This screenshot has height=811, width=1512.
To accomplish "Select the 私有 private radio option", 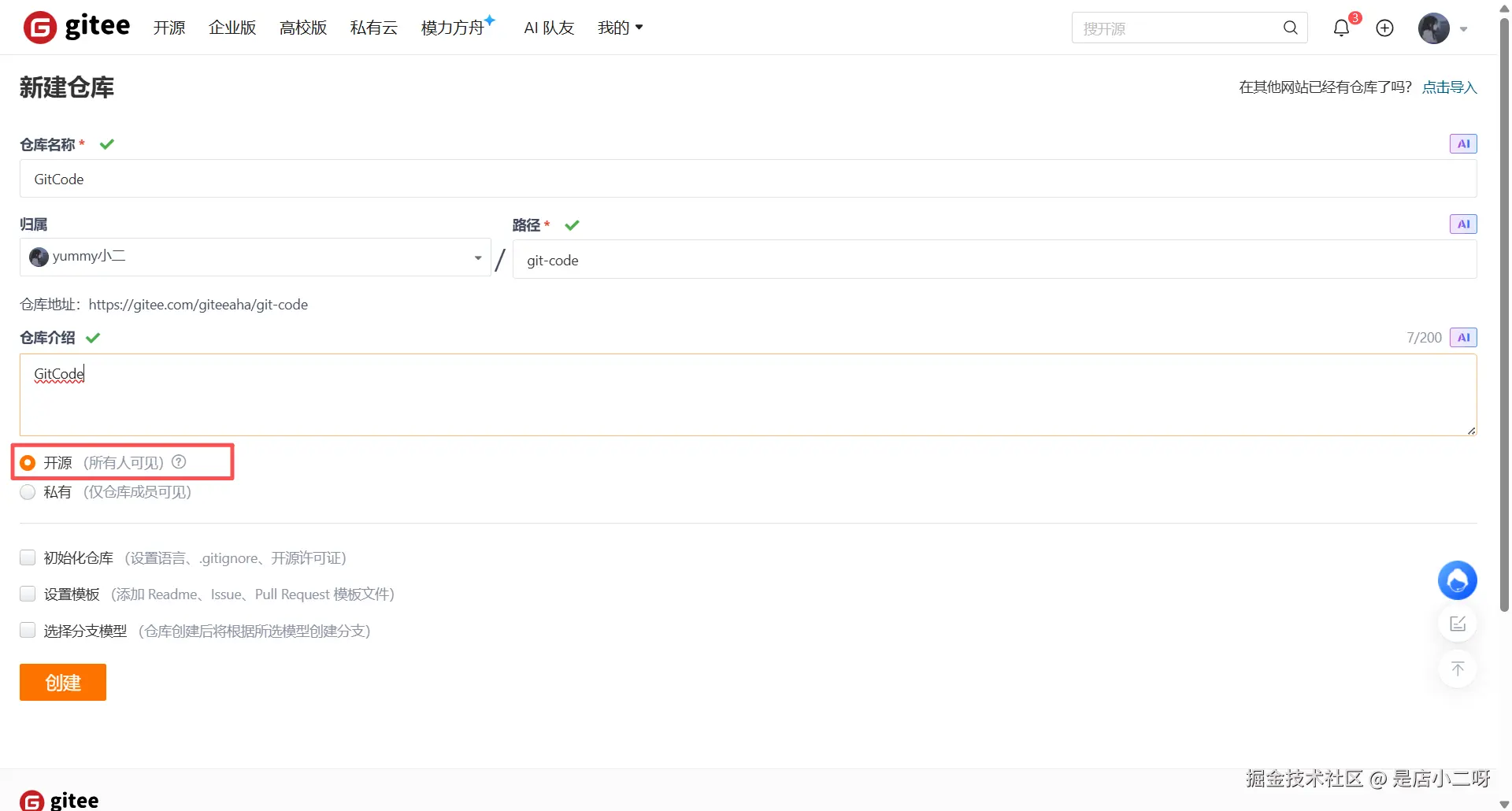I will click(x=28, y=492).
